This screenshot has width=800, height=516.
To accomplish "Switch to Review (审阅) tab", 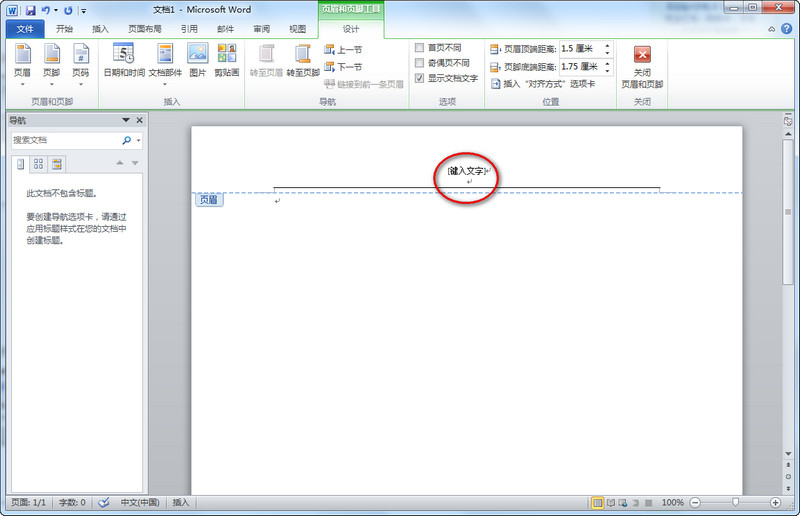I will [x=262, y=29].
